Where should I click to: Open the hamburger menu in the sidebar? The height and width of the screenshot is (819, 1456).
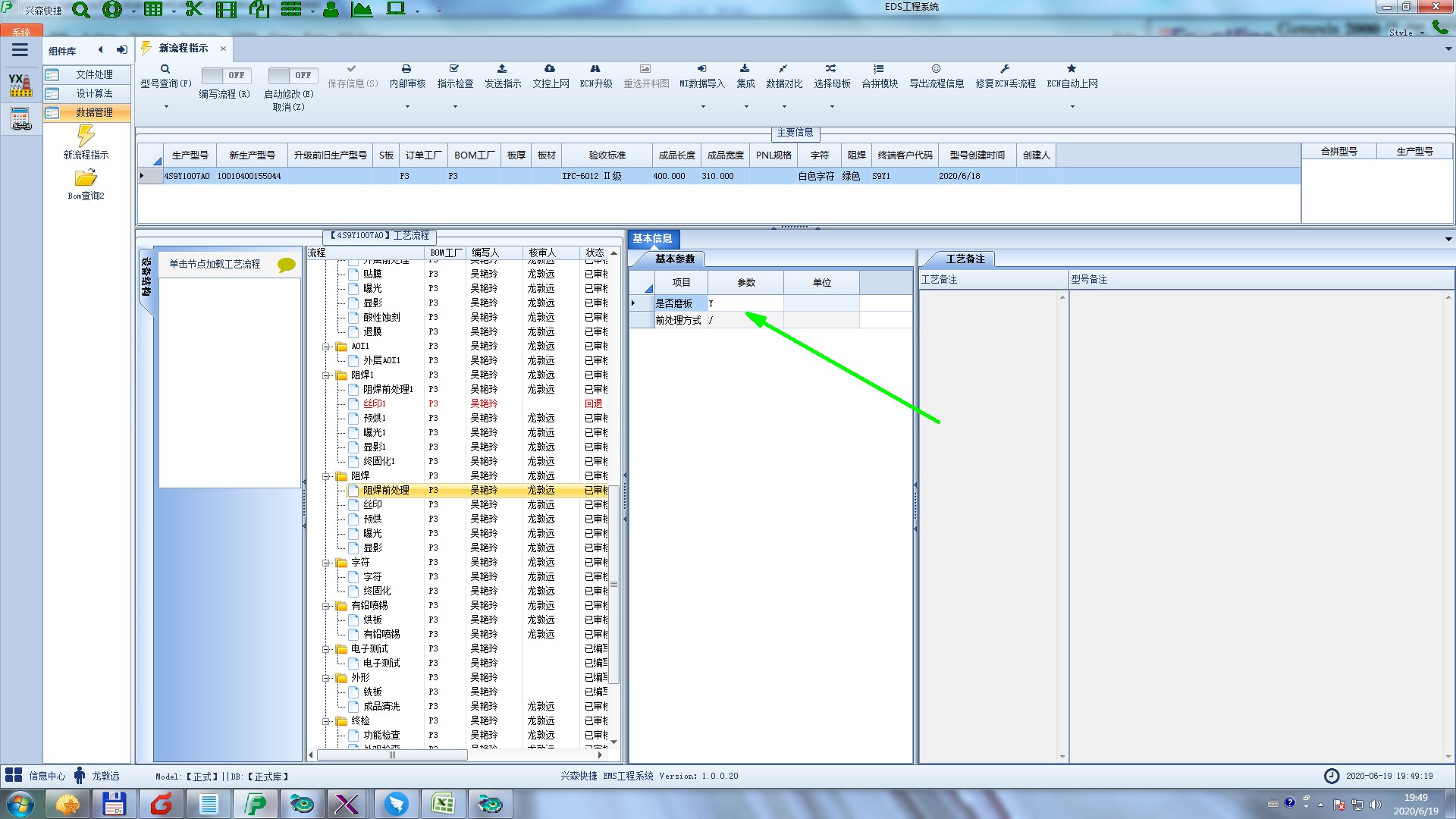(x=20, y=50)
